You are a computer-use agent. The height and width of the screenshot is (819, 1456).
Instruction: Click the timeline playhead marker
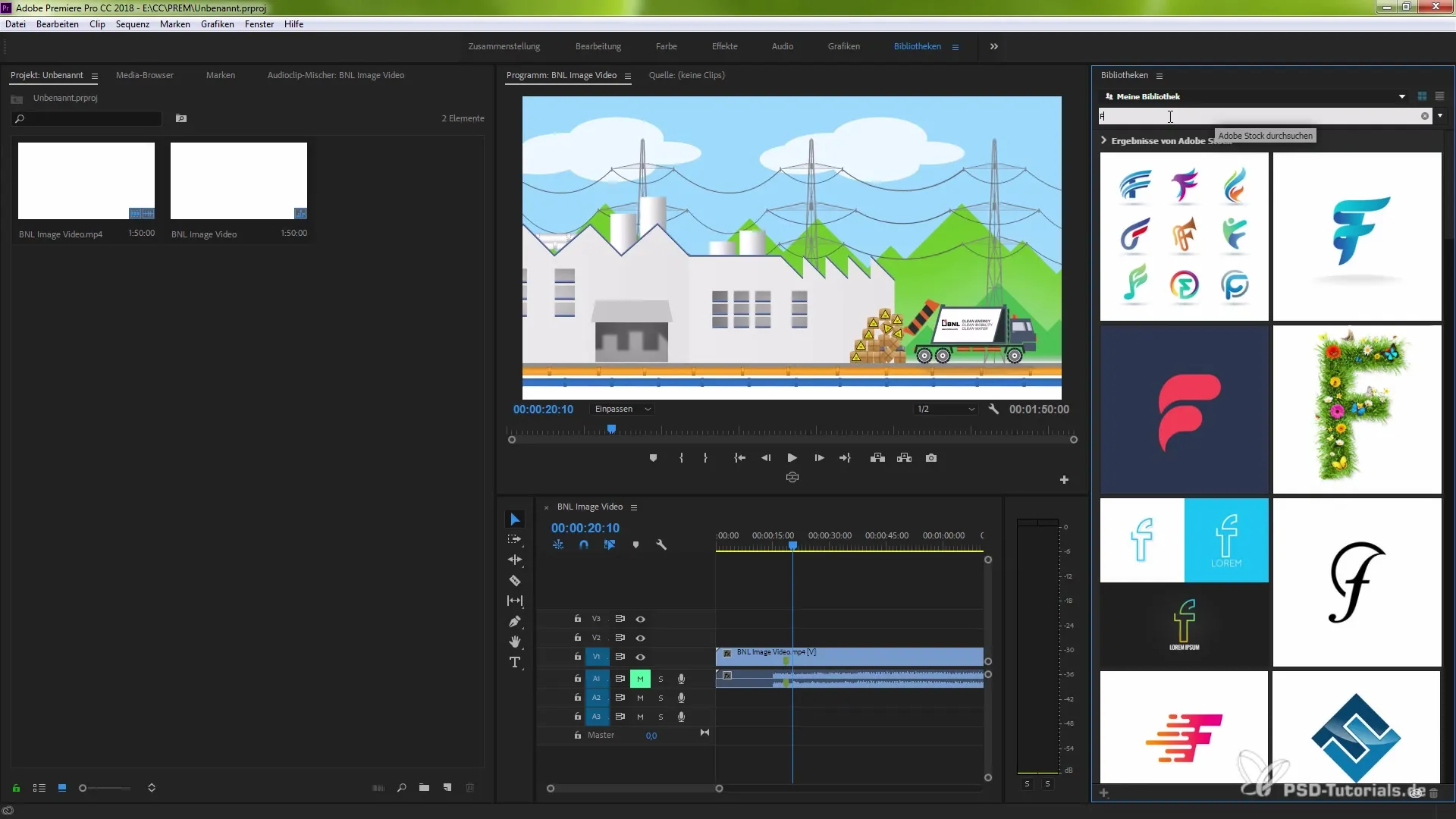pyautogui.click(x=792, y=545)
